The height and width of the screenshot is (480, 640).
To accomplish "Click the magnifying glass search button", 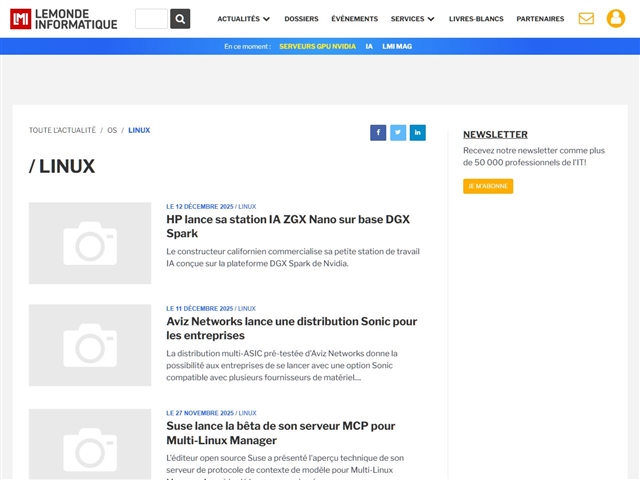I will [180, 19].
